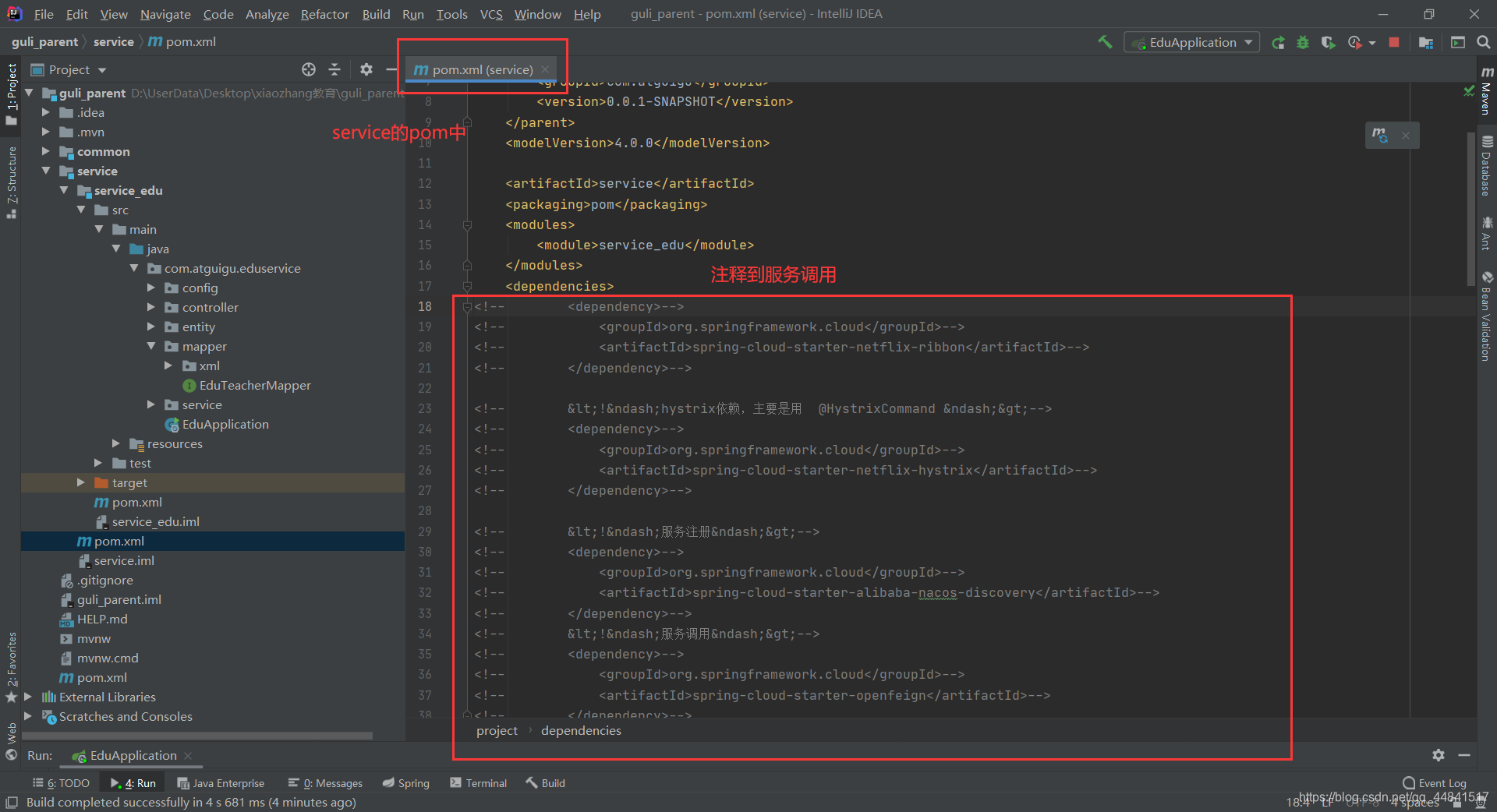1497x812 pixels.
Task: Open the Navigate menu
Action: point(165,14)
